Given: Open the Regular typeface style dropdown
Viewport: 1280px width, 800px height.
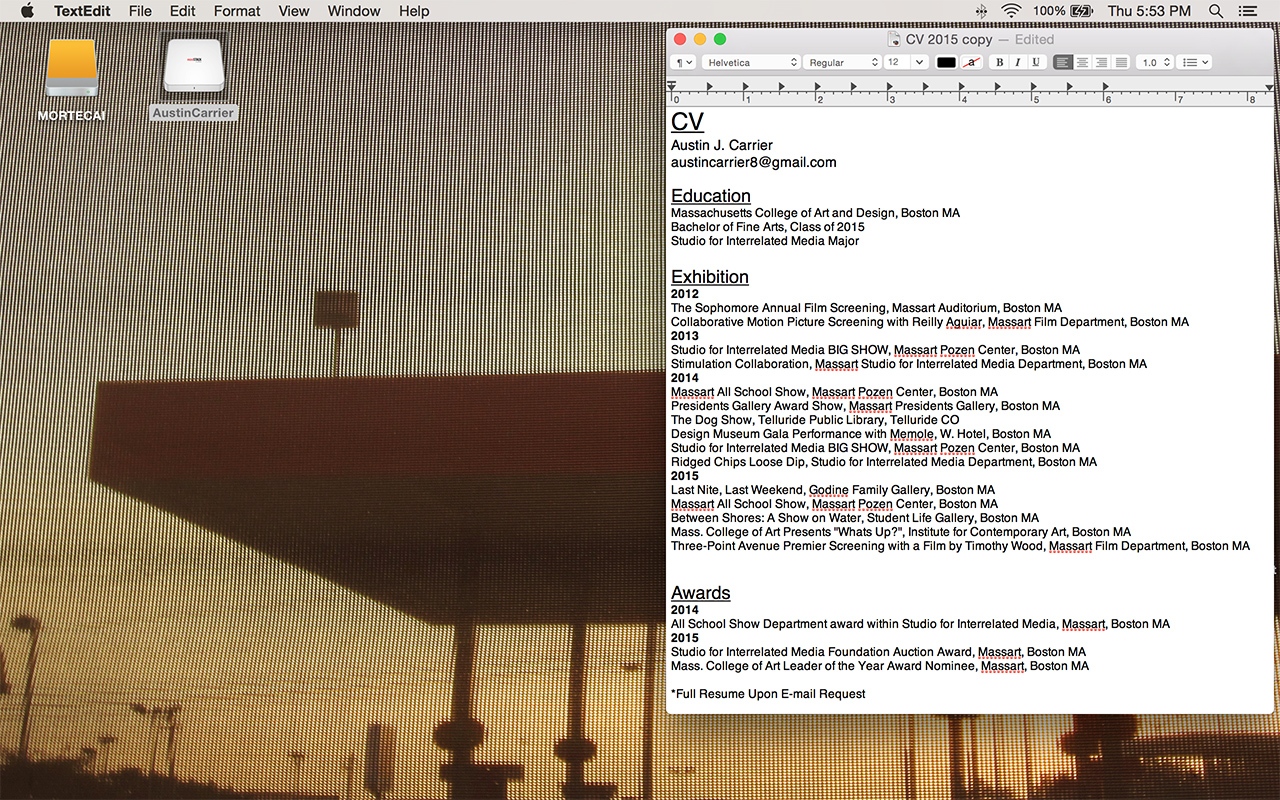Looking at the screenshot, I should point(843,62).
